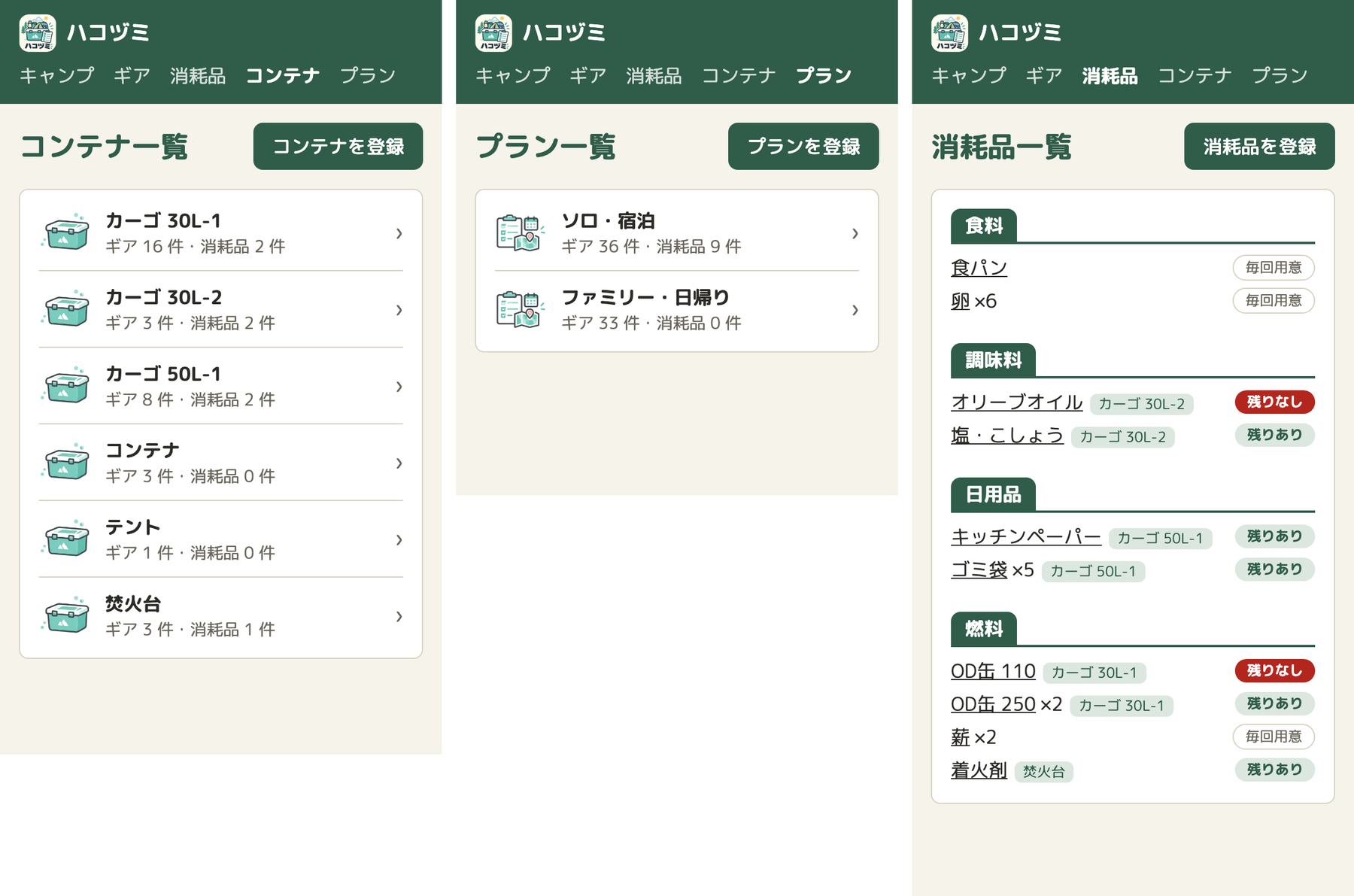Click the 焚火台 tag next to 着火剤
This screenshot has width=1354, height=896.
tap(1043, 771)
